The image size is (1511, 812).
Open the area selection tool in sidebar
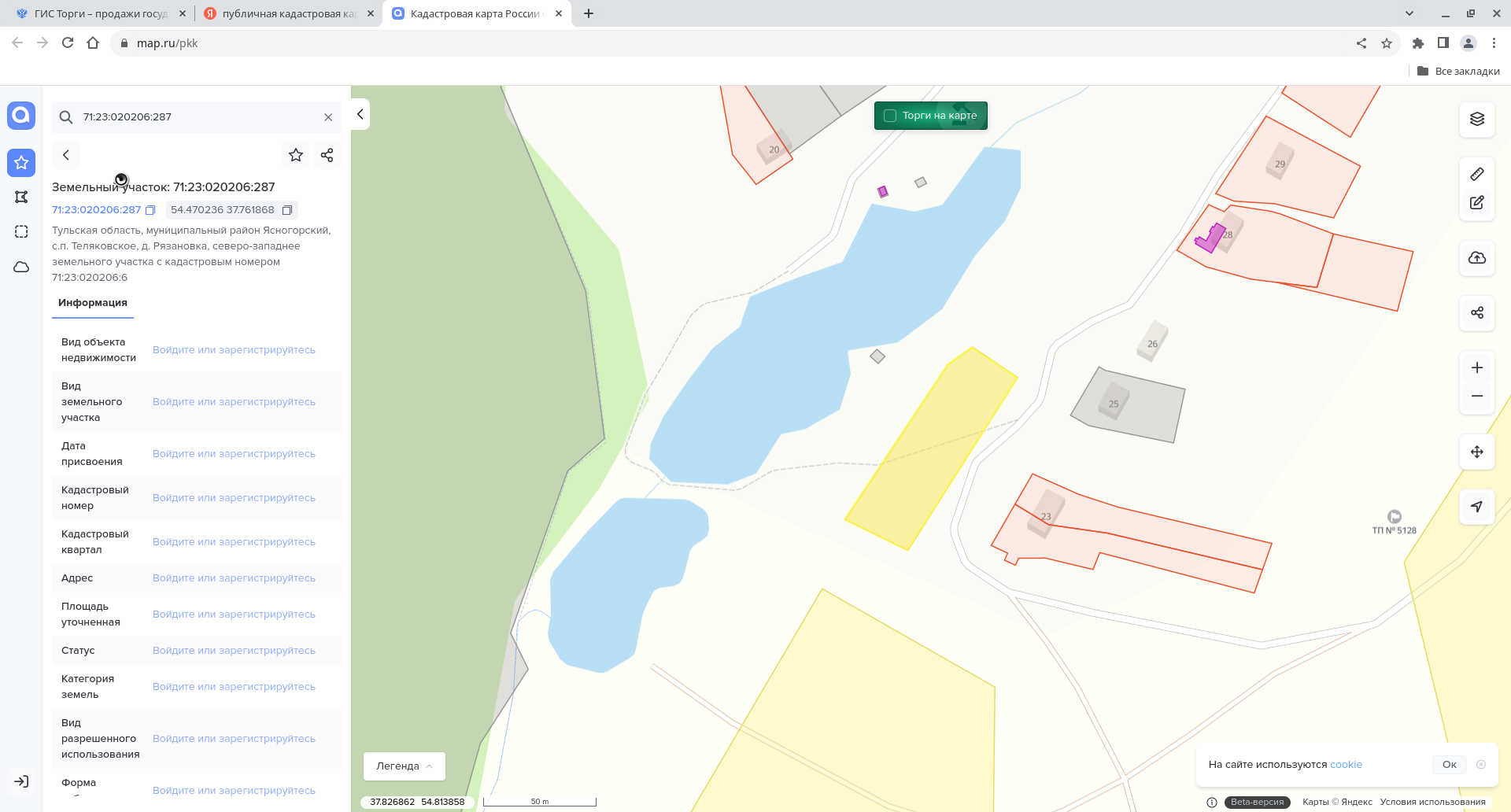pos(21,231)
